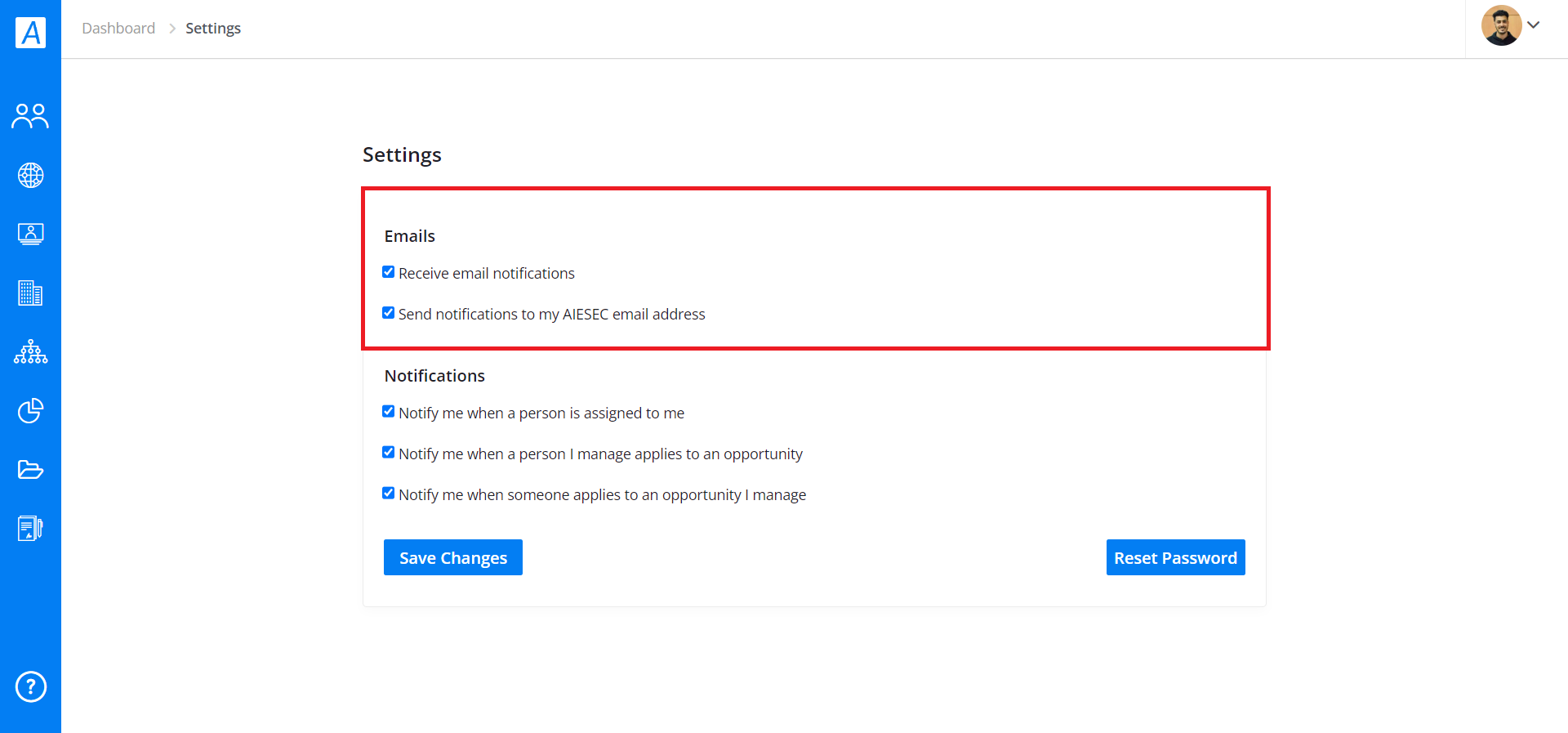The height and width of the screenshot is (733, 1568).
Task: Open the pie chart analytics icon
Action: pos(30,410)
